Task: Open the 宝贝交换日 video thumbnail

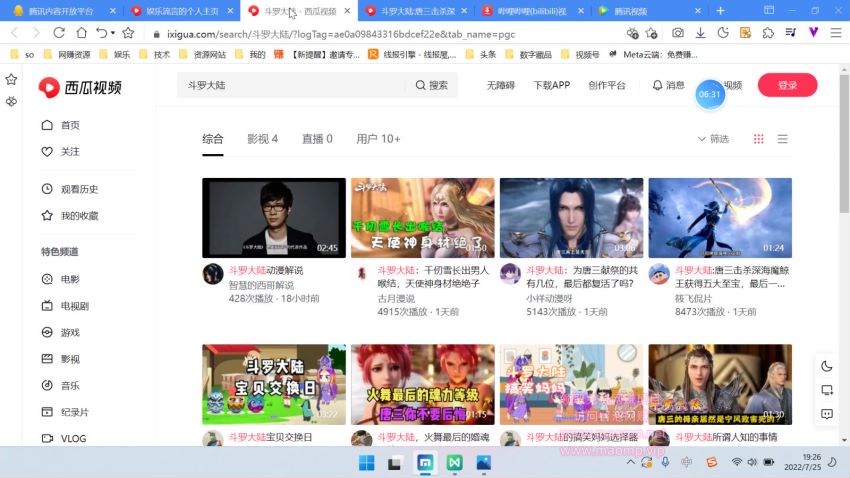Action: pyautogui.click(x=274, y=384)
